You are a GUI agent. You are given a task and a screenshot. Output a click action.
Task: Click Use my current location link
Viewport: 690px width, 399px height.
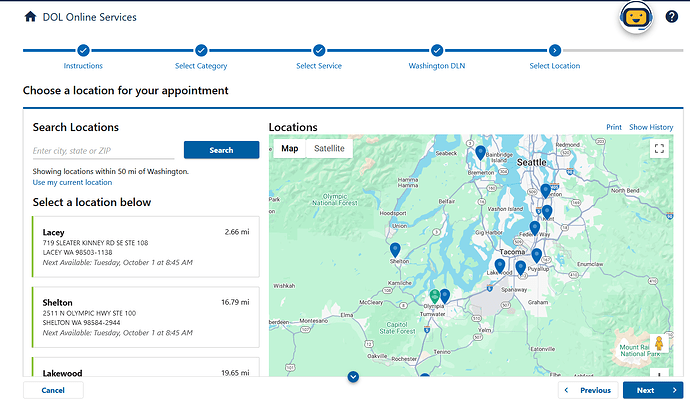point(72,182)
